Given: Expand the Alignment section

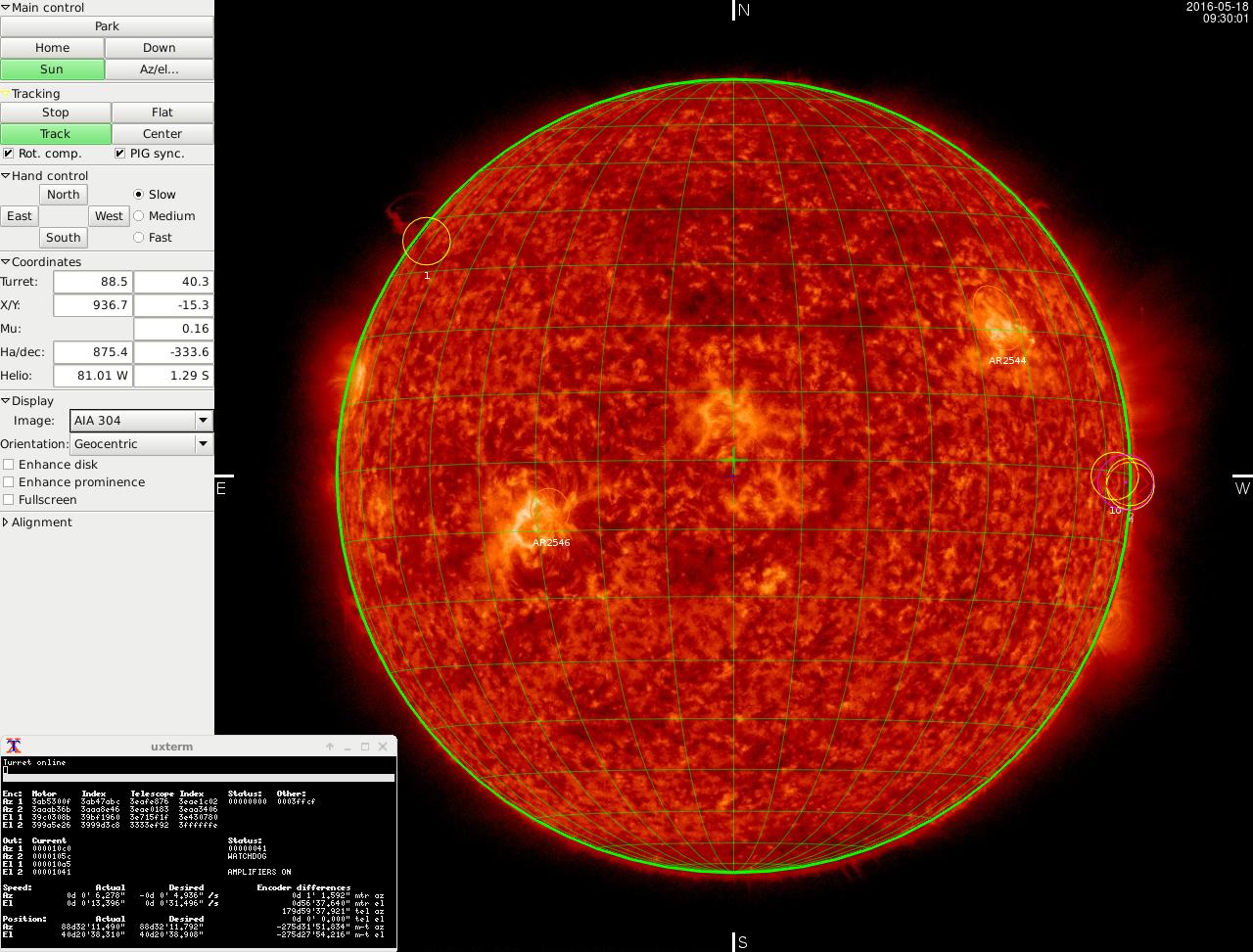Looking at the screenshot, I should pyautogui.click(x=6, y=522).
